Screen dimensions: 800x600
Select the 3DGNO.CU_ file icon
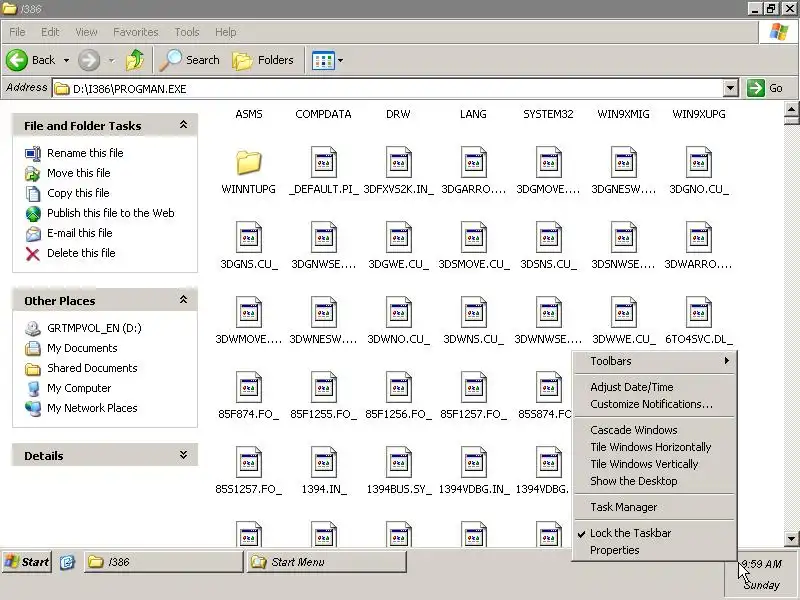pyautogui.click(x=698, y=162)
